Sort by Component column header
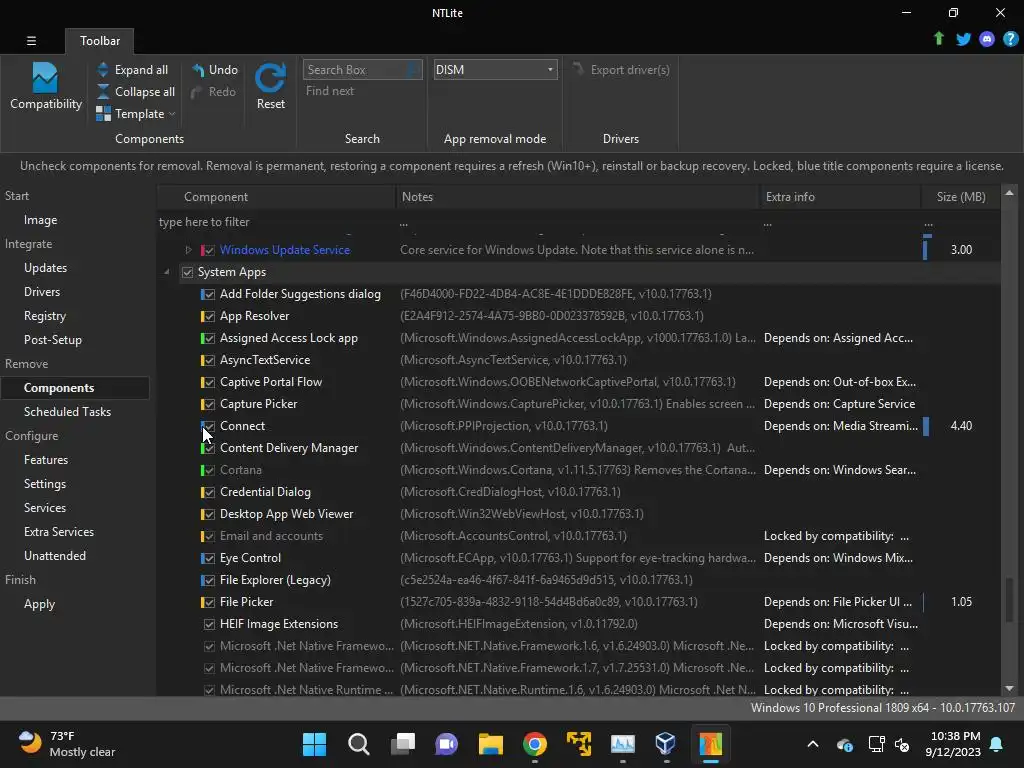 pyautogui.click(x=277, y=197)
